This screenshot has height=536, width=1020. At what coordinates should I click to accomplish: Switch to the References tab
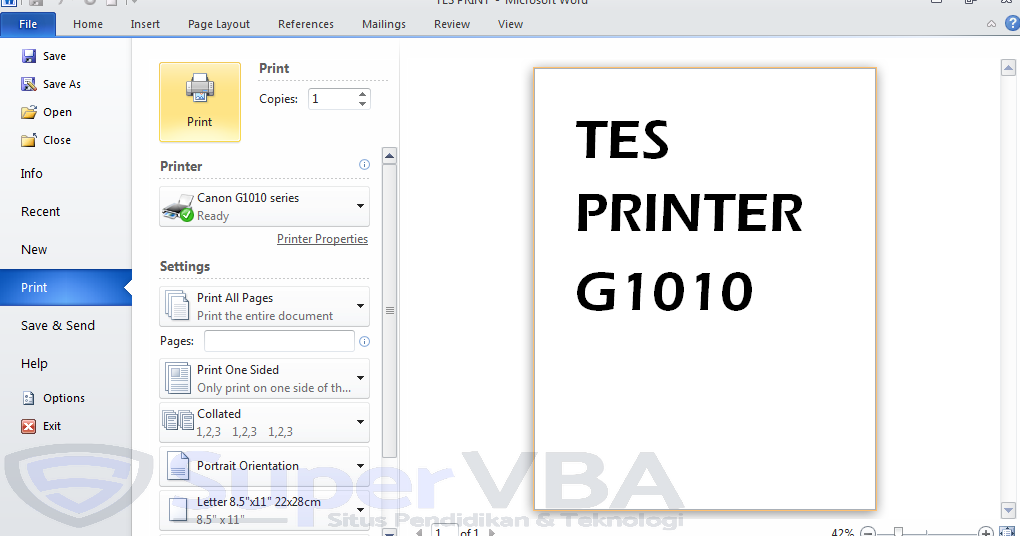click(306, 24)
